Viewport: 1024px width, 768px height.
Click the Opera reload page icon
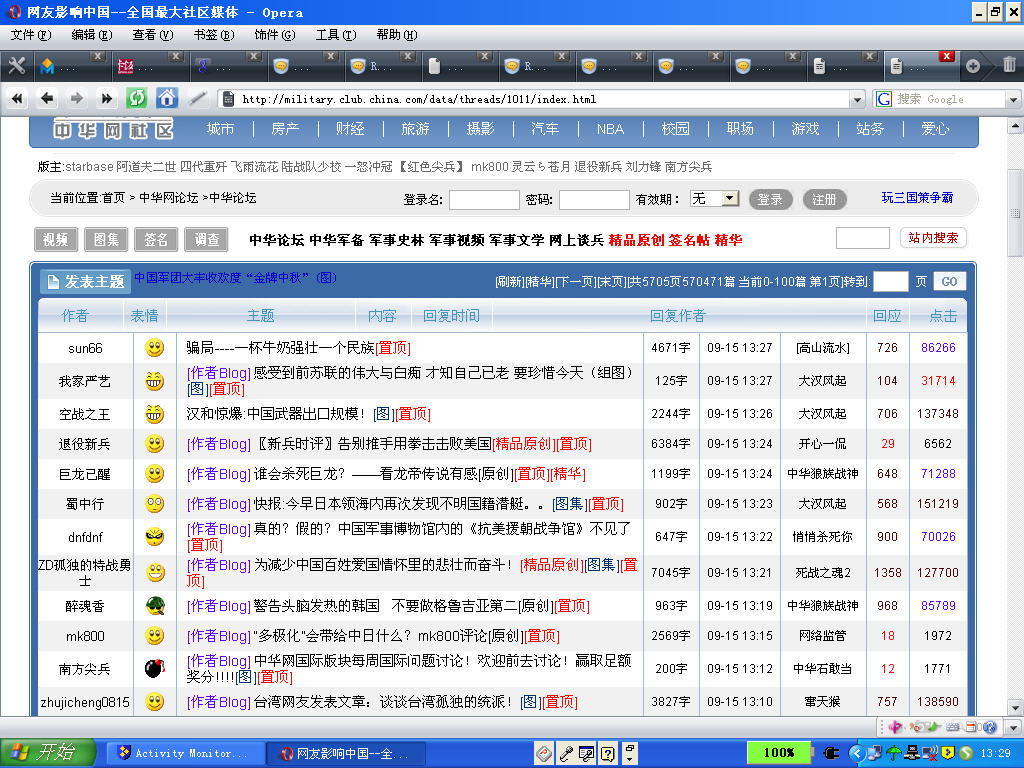pyautogui.click(x=137, y=98)
